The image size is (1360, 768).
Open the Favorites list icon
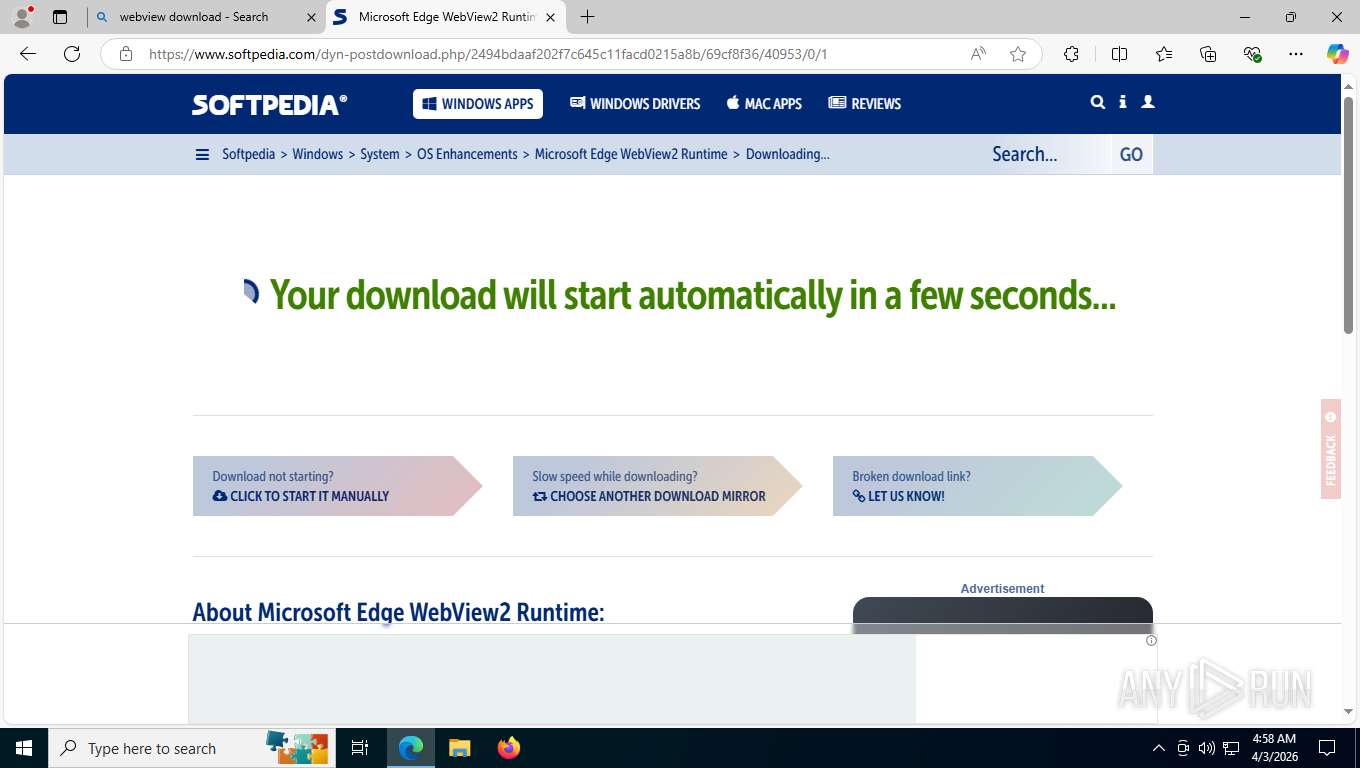(1164, 54)
